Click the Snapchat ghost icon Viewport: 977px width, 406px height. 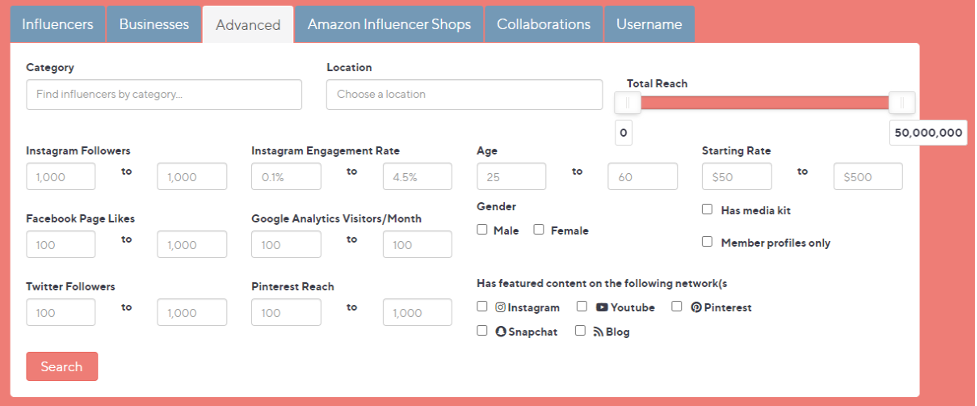(500, 332)
